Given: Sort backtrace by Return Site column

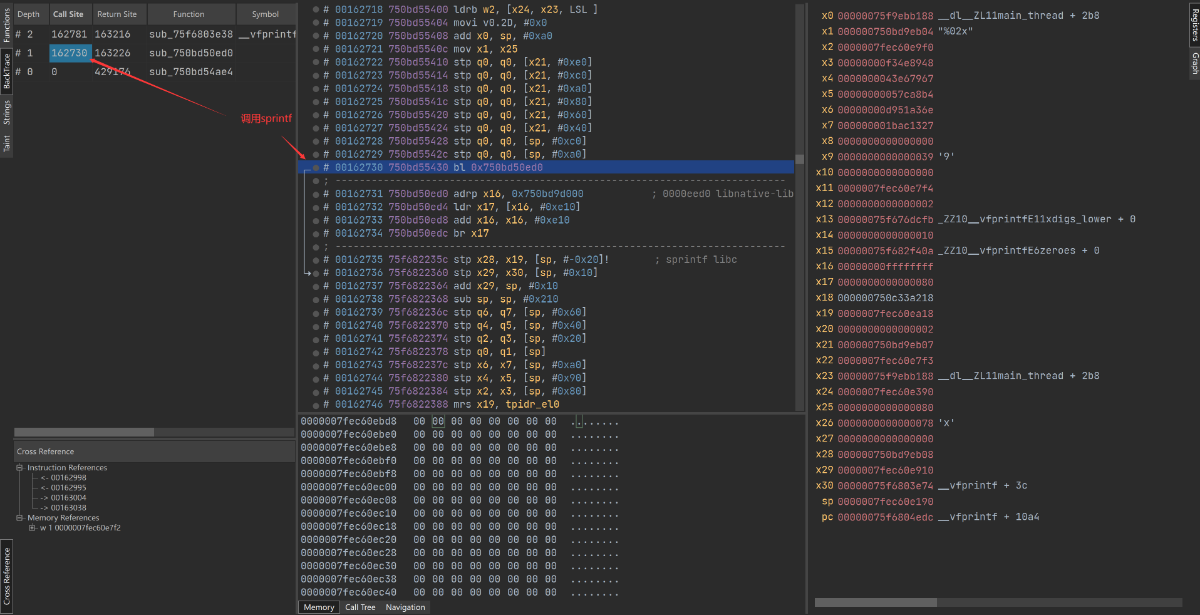Looking at the screenshot, I should 116,14.
